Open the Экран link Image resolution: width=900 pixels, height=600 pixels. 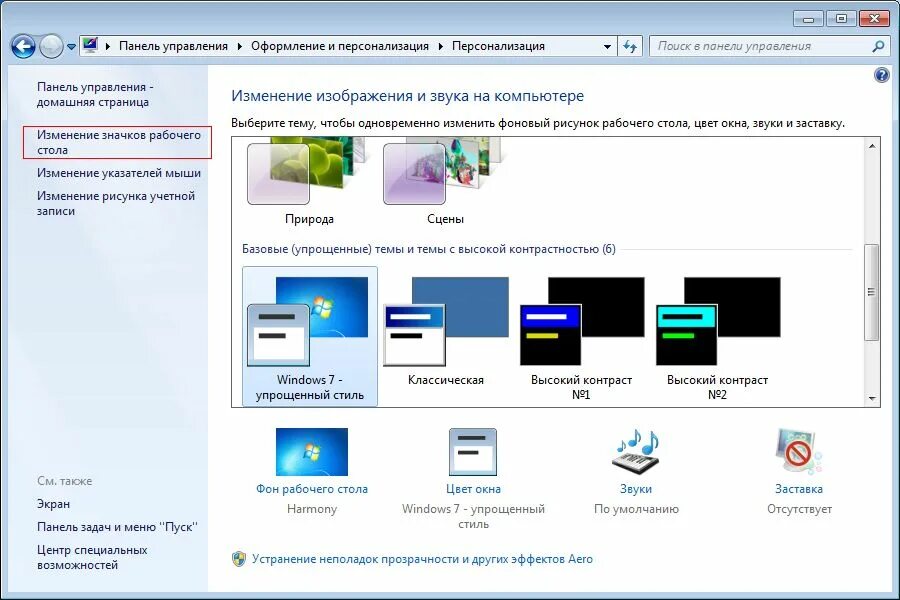click(53, 504)
